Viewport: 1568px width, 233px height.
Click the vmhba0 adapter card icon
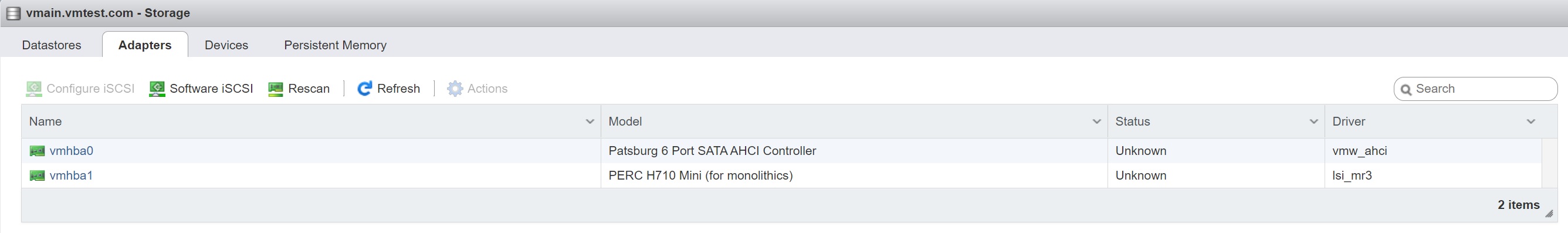click(37, 151)
